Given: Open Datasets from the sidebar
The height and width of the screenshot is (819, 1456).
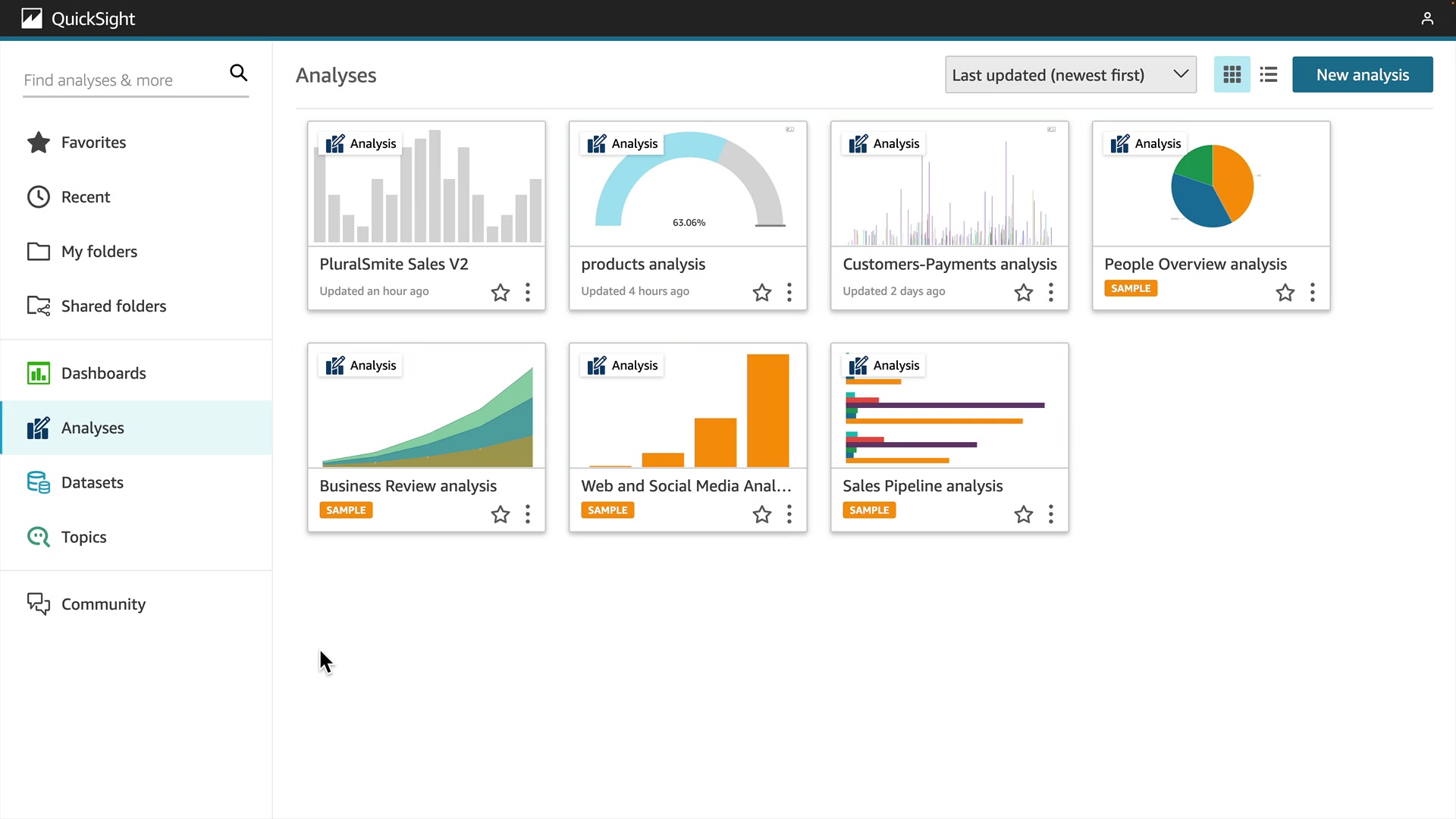Looking at the screenshot, I should (x=92, y=482).
